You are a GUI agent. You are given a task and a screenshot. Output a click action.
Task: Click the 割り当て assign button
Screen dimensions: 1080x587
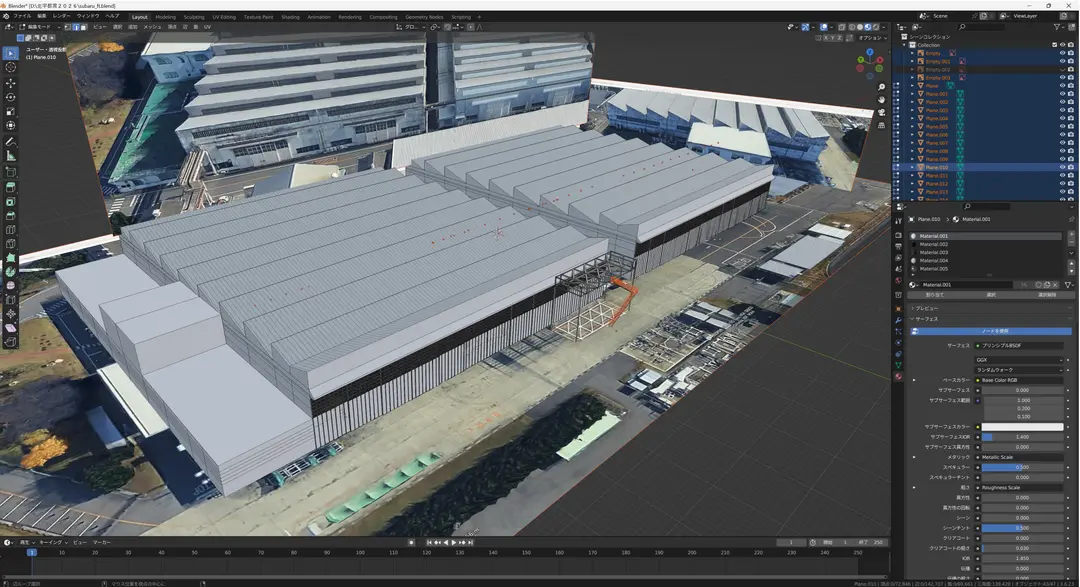click(935, 295)
